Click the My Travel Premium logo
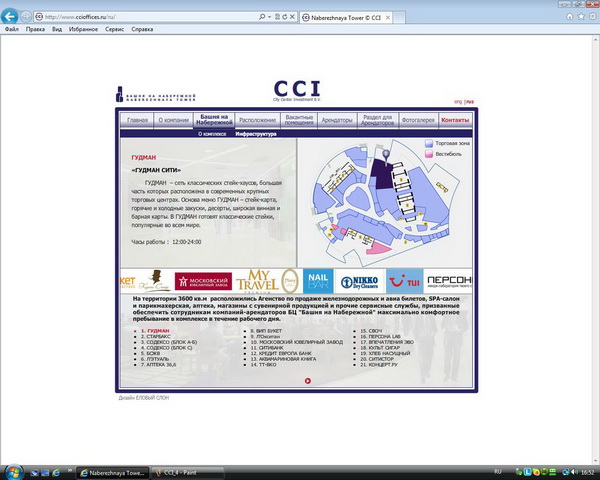The image size is (600, 480). click(x=258, y=281)
